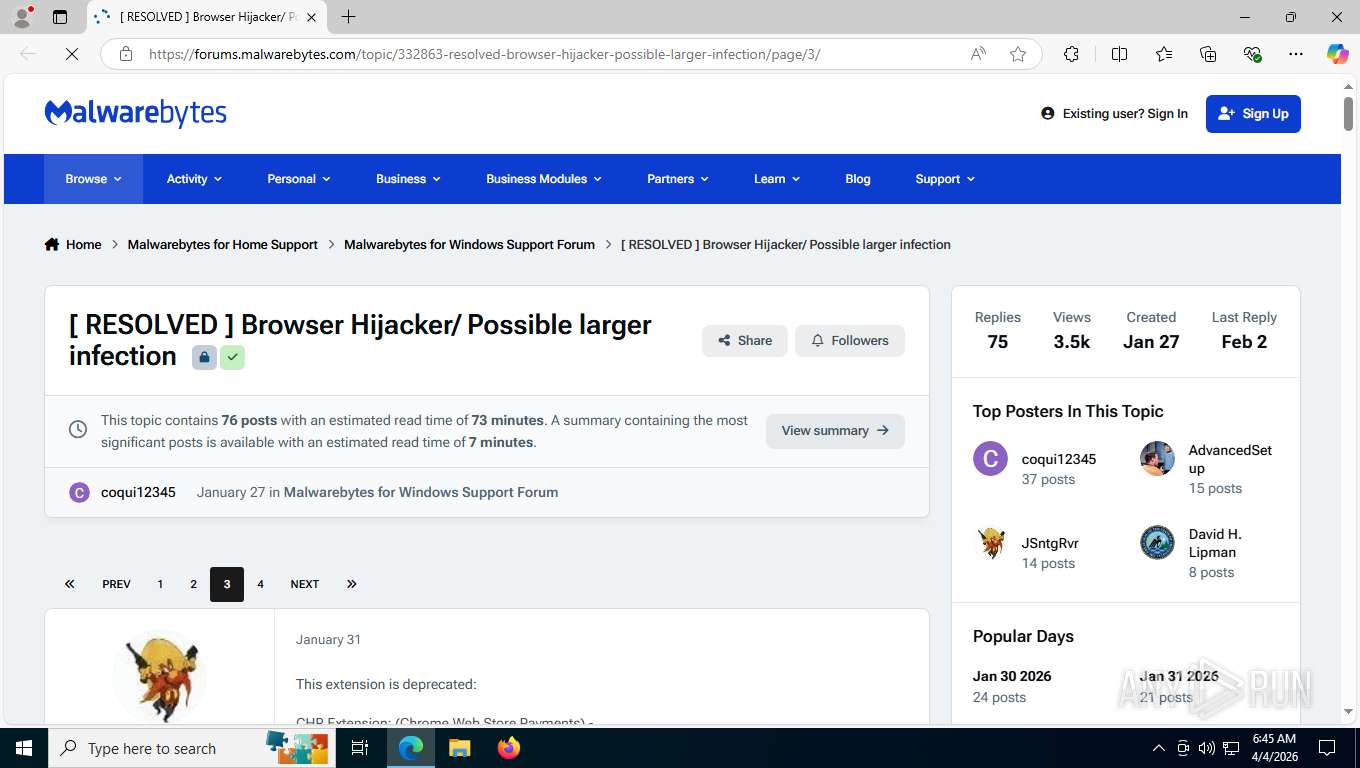The image size is (1360, 768).
Task: Open JSntgRvr top poster name
Action: [x=1050, y=543]
